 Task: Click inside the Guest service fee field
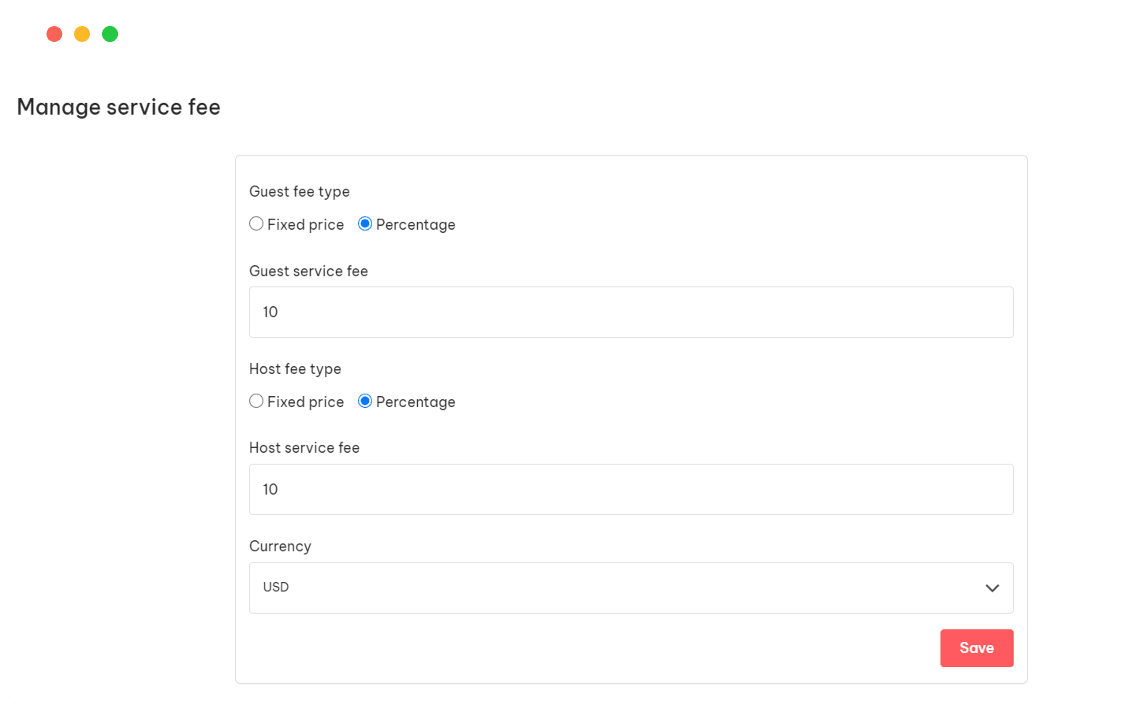[630, 311]
